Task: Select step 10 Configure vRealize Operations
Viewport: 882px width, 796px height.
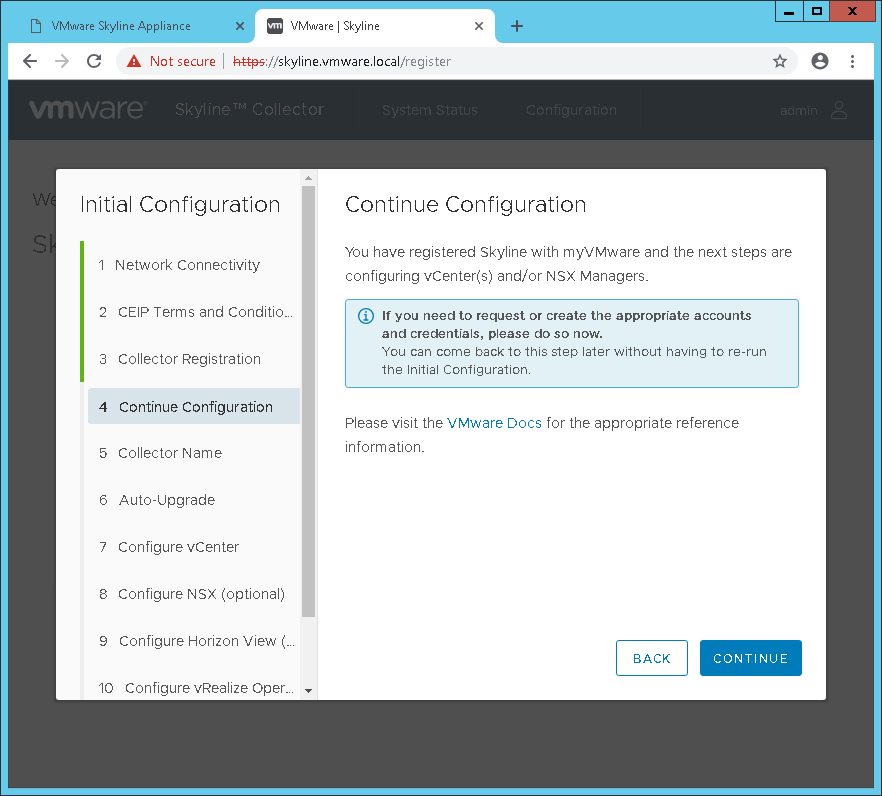Action: [x=192, y=688]
